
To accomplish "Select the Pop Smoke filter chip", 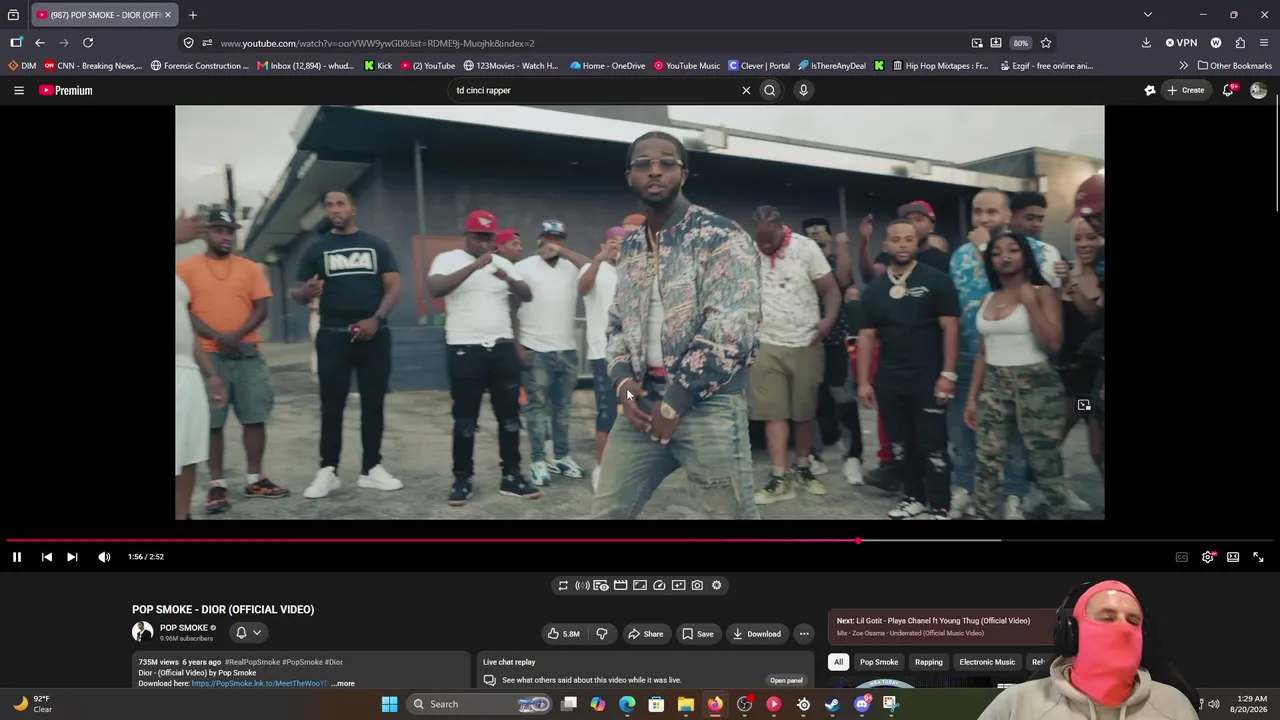I will [879, 662].
